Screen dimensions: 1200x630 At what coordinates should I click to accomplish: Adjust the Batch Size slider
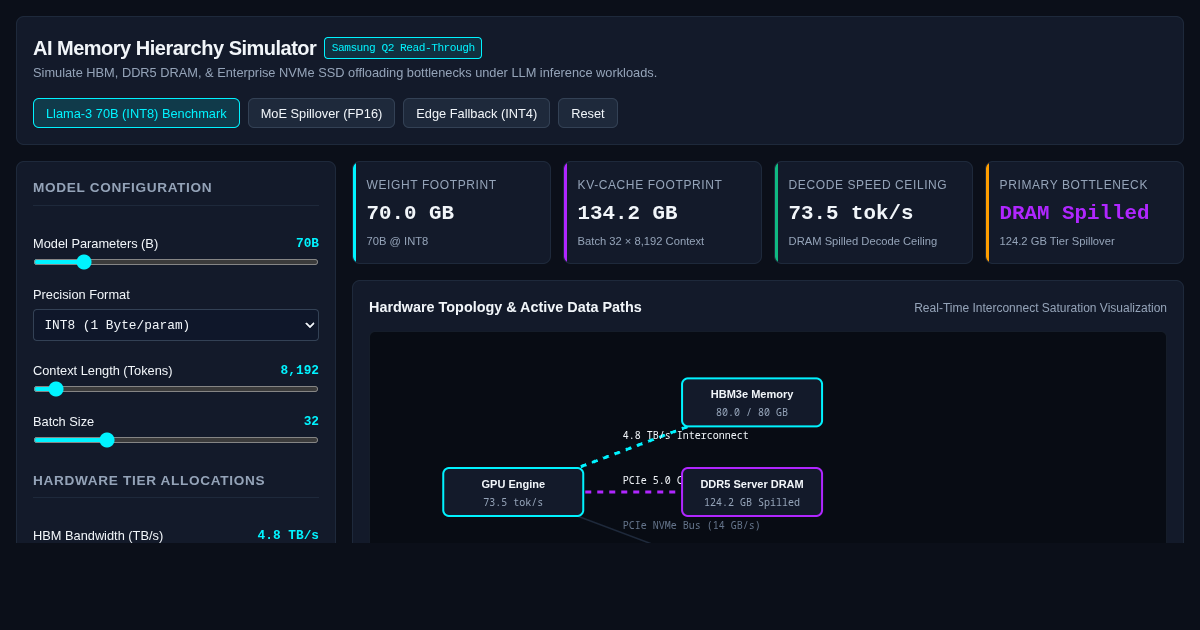(x=176, y=440)
